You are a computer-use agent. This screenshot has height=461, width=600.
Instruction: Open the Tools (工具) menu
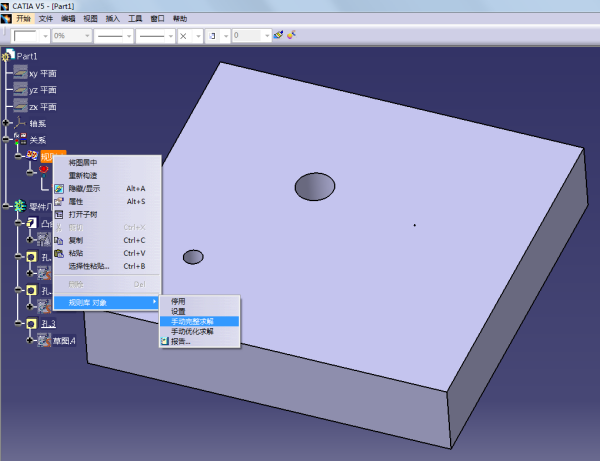135,19
